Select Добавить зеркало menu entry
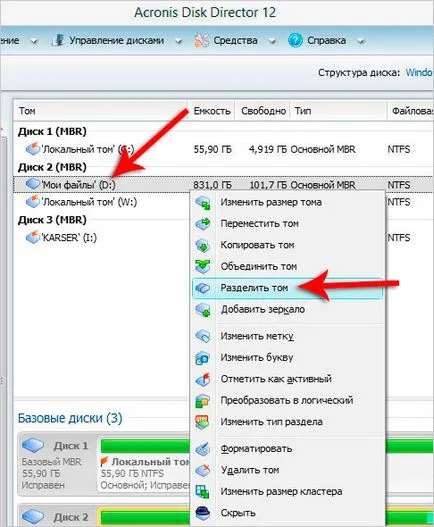The height and width of the screenshot is (527, 434). coord(287,310)
